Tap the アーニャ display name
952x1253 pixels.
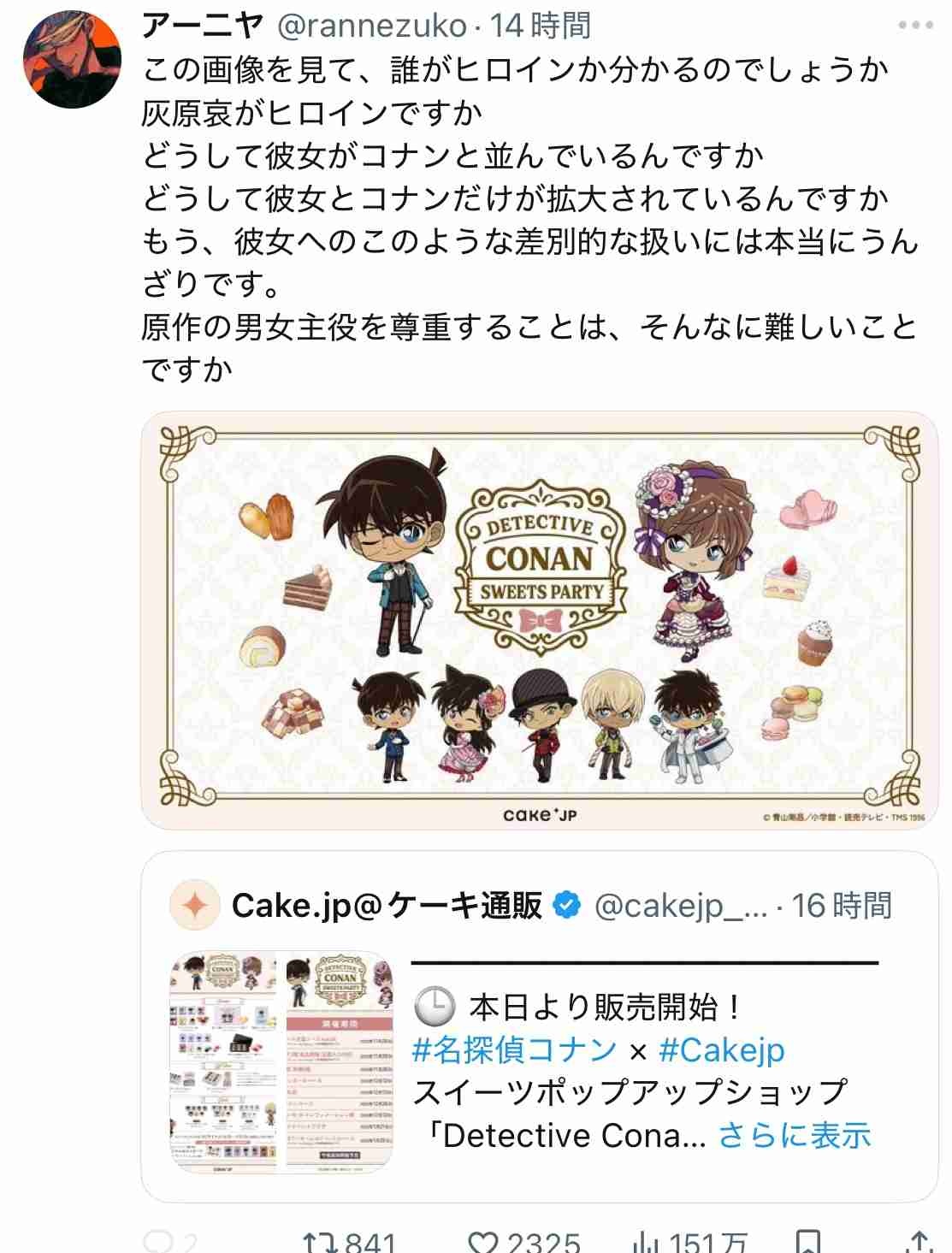[202, 26]
